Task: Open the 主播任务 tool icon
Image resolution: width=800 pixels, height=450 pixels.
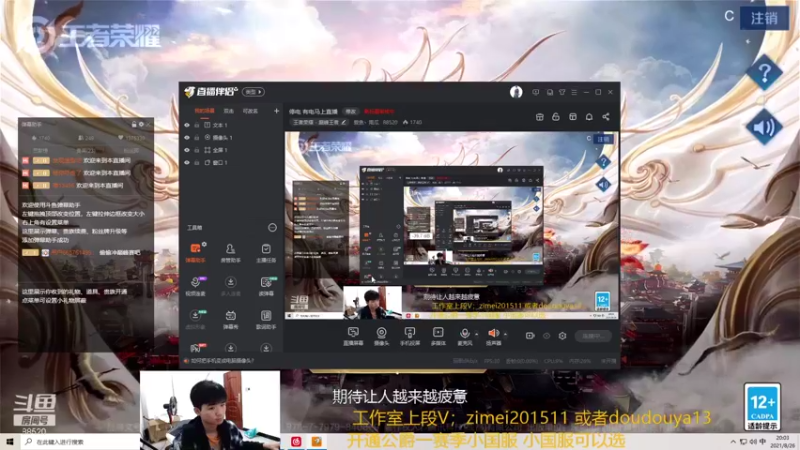Action: pyautogui.click(x=266, y=253)
